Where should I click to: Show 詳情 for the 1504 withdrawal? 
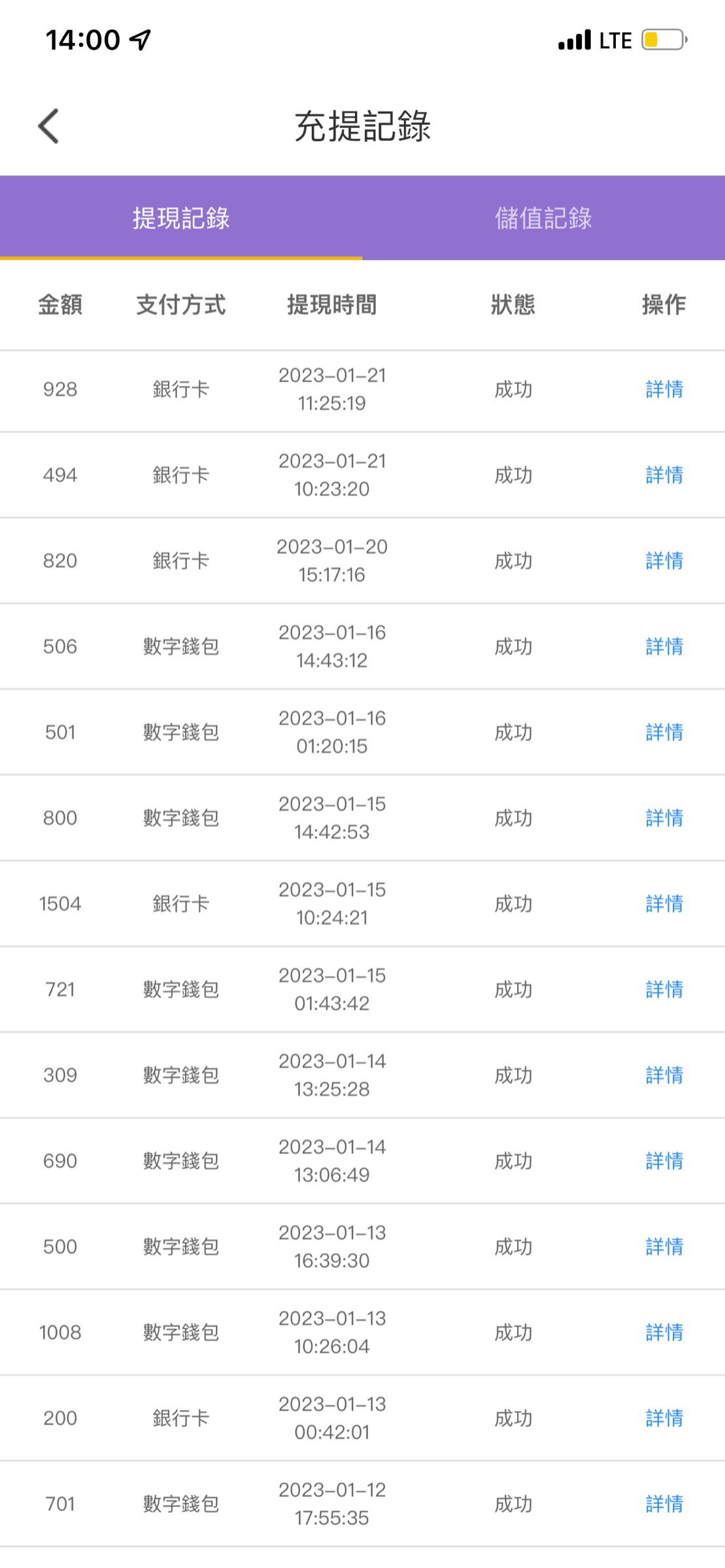coord(664,904)
